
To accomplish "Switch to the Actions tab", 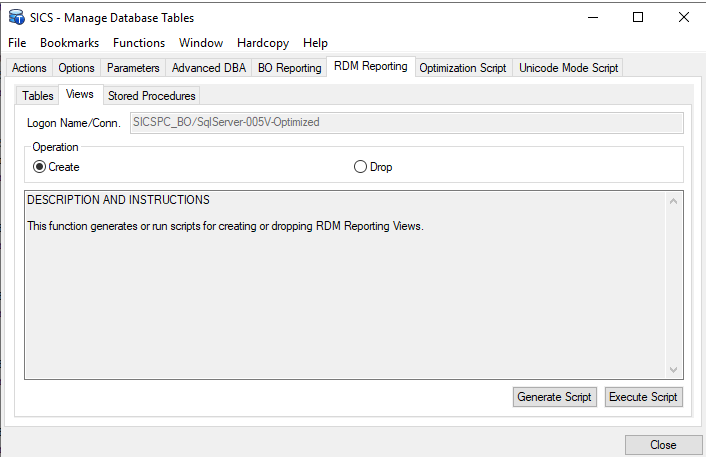I will 29,68.
